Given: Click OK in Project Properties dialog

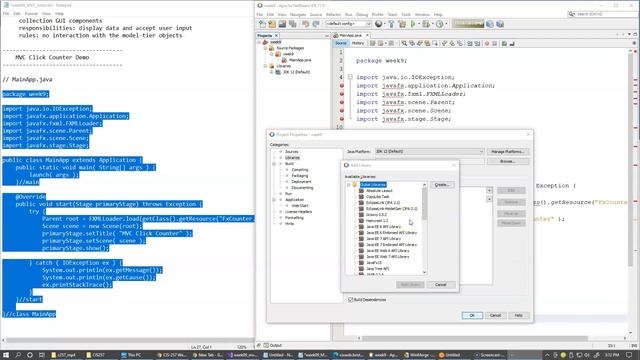Looking at the screenshot, I should pos(472,316).
